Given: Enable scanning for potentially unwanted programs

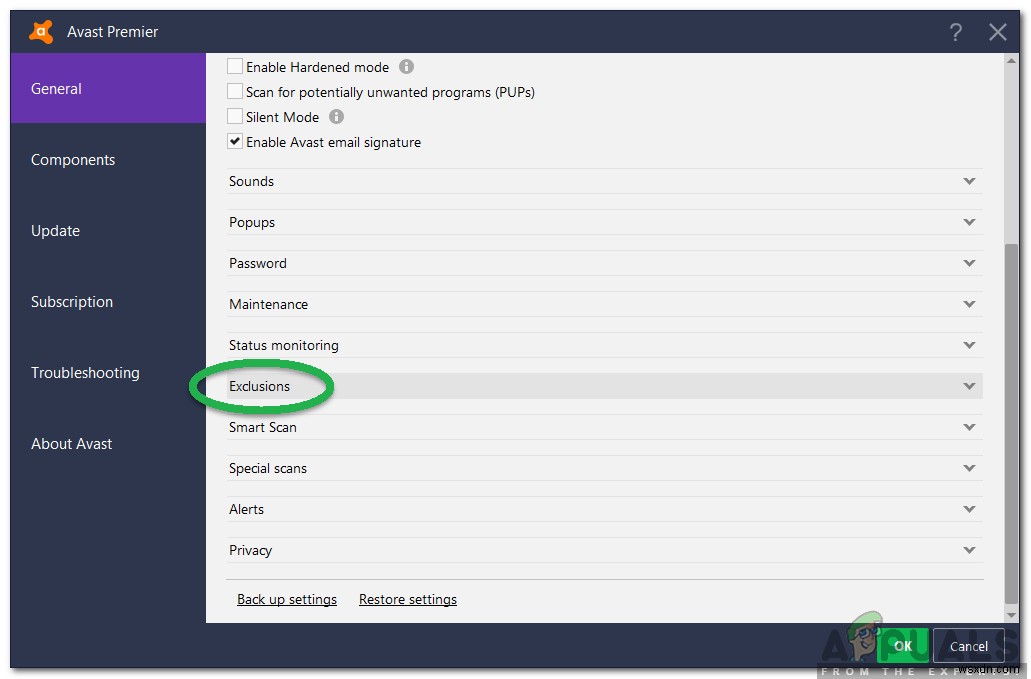Looking at the screenshot, I should pos(234,91).
